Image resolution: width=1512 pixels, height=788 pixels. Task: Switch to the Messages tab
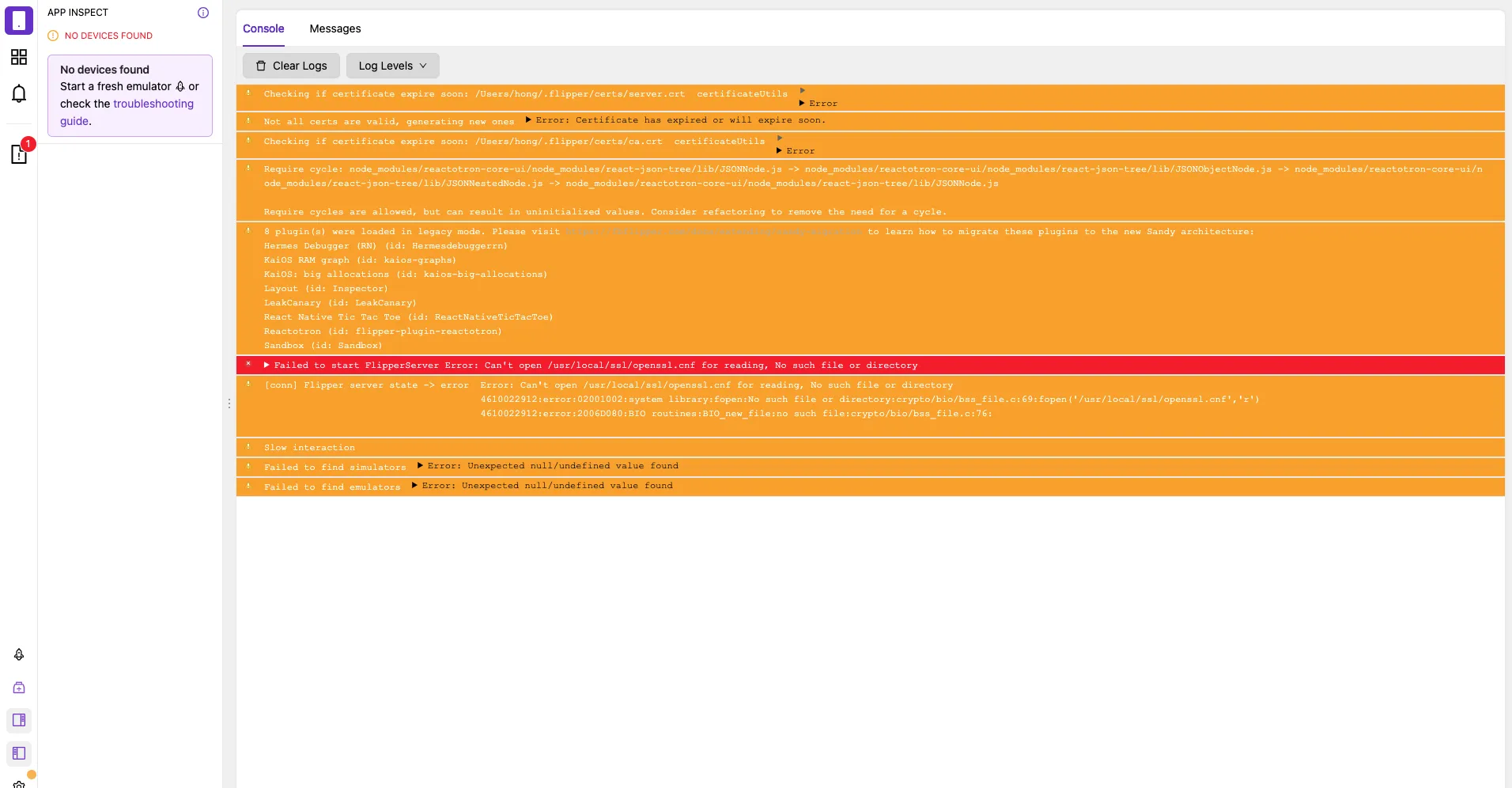[335, 28]
